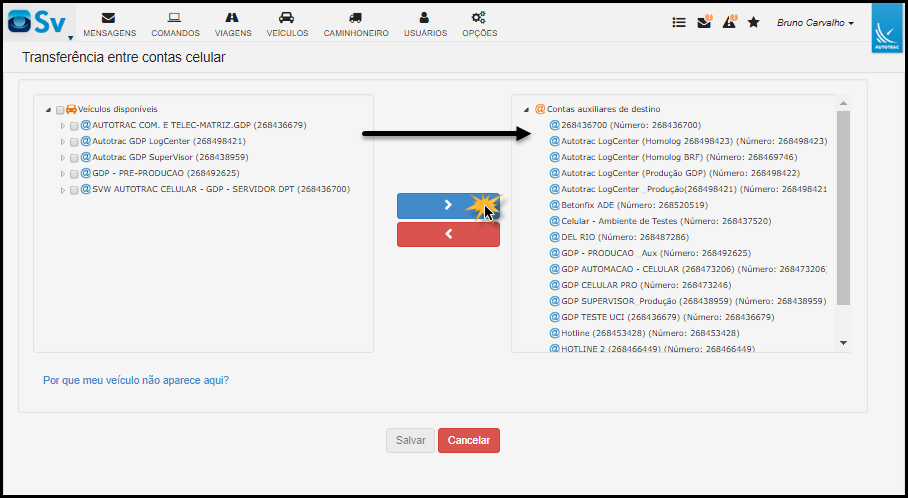Screen dimensions: 908x498
Task: Select Betonfix ADE account
Action: point(628,205)
